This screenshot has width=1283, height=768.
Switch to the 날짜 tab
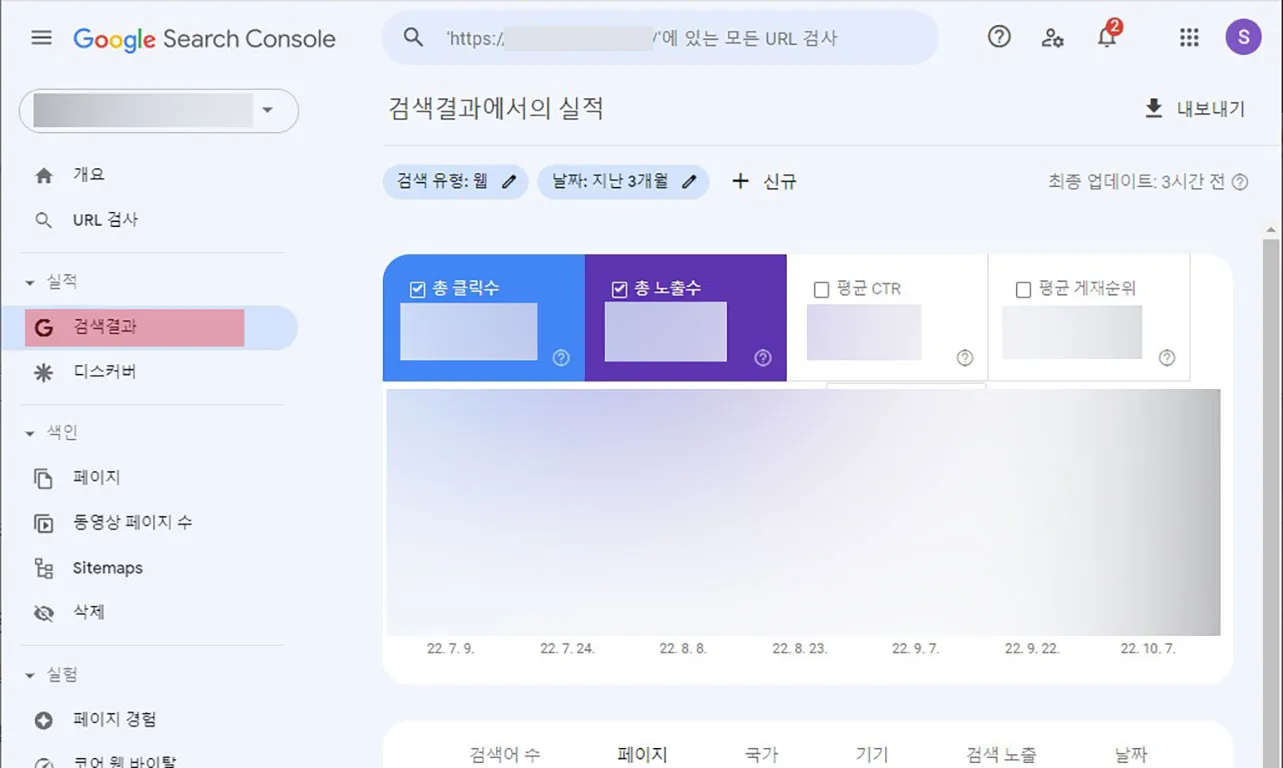[x=1131, y=755]
